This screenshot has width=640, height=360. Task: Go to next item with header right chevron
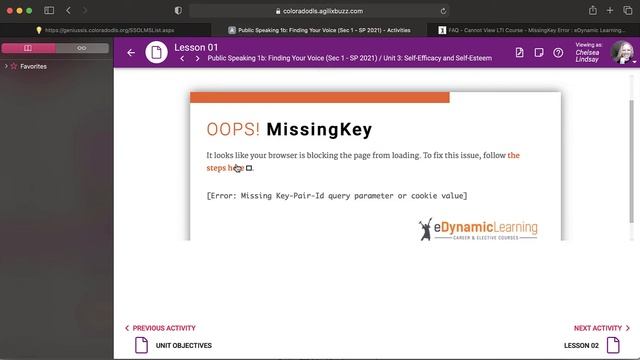198,58
